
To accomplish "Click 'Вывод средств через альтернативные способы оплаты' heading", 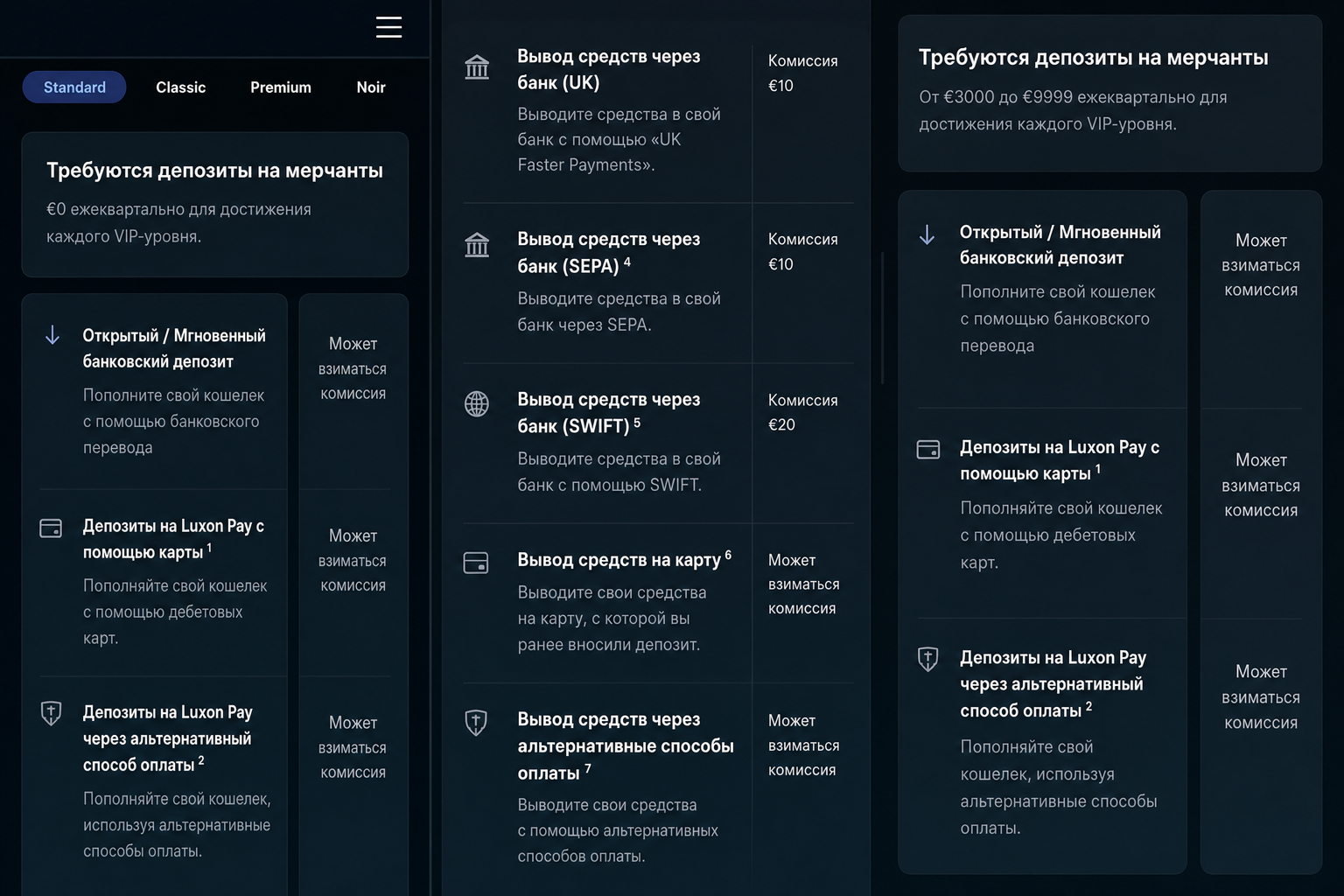I will [x=625, y=745].
